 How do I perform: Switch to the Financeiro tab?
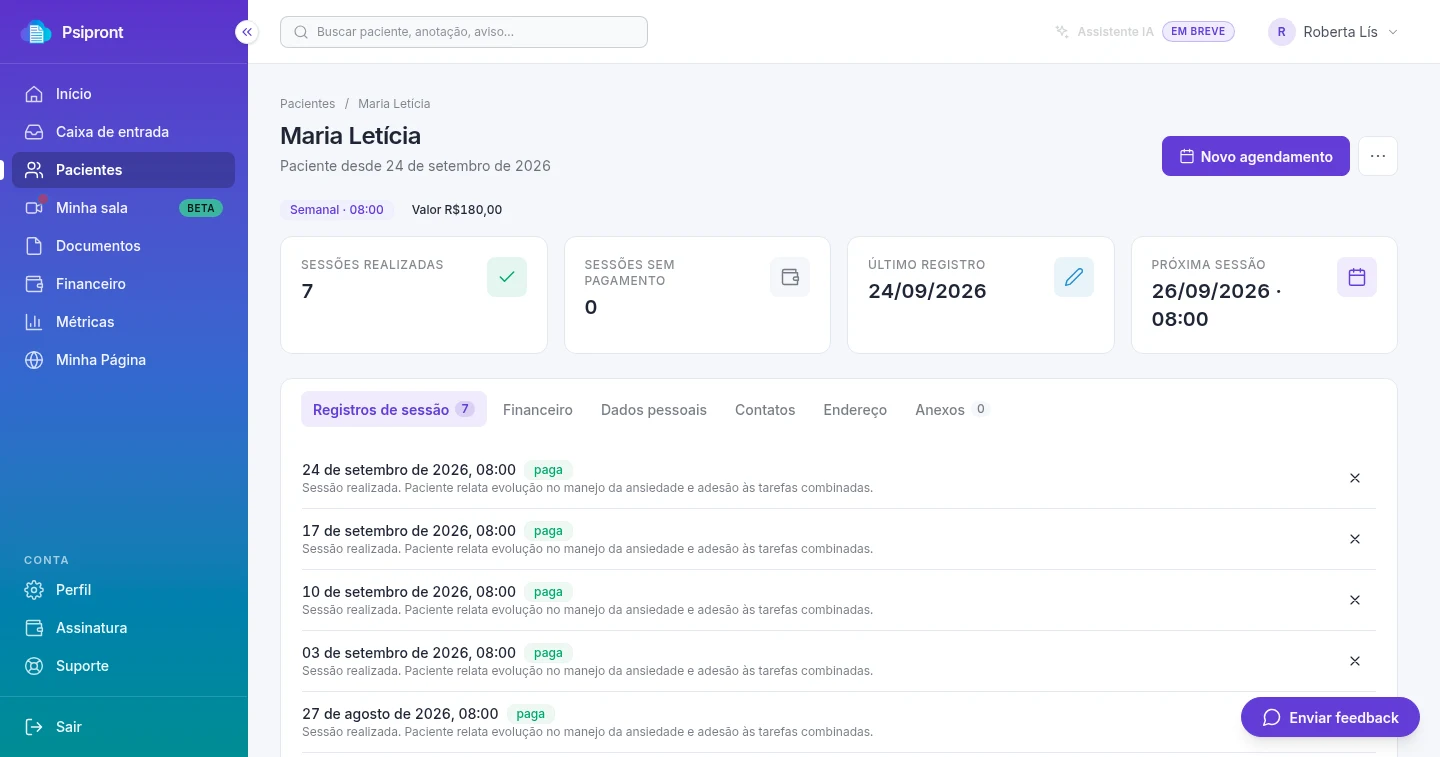(x=538, y=410)
